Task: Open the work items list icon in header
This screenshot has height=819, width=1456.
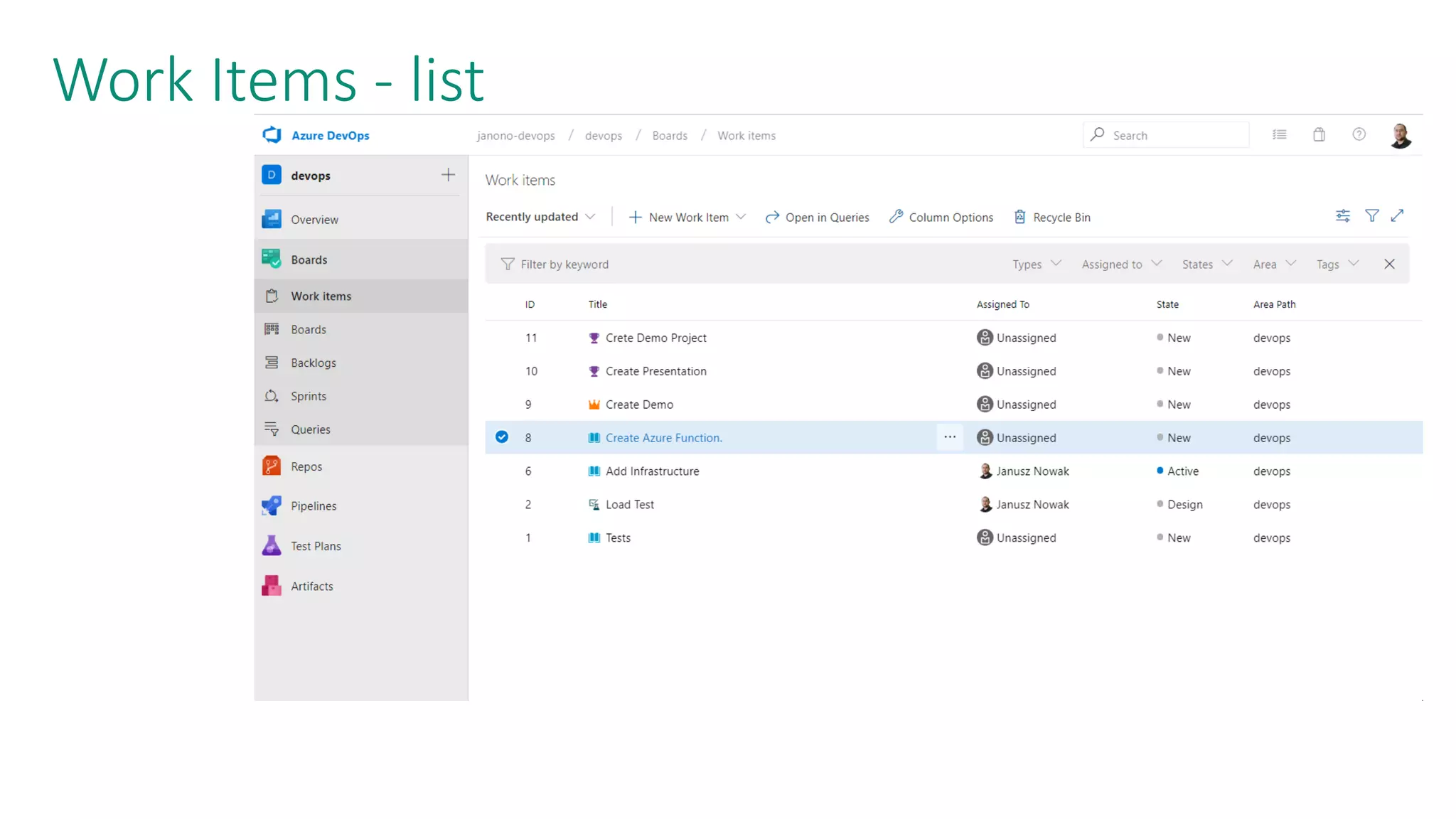Action: pyautogui.click(x=1279, y=135)
